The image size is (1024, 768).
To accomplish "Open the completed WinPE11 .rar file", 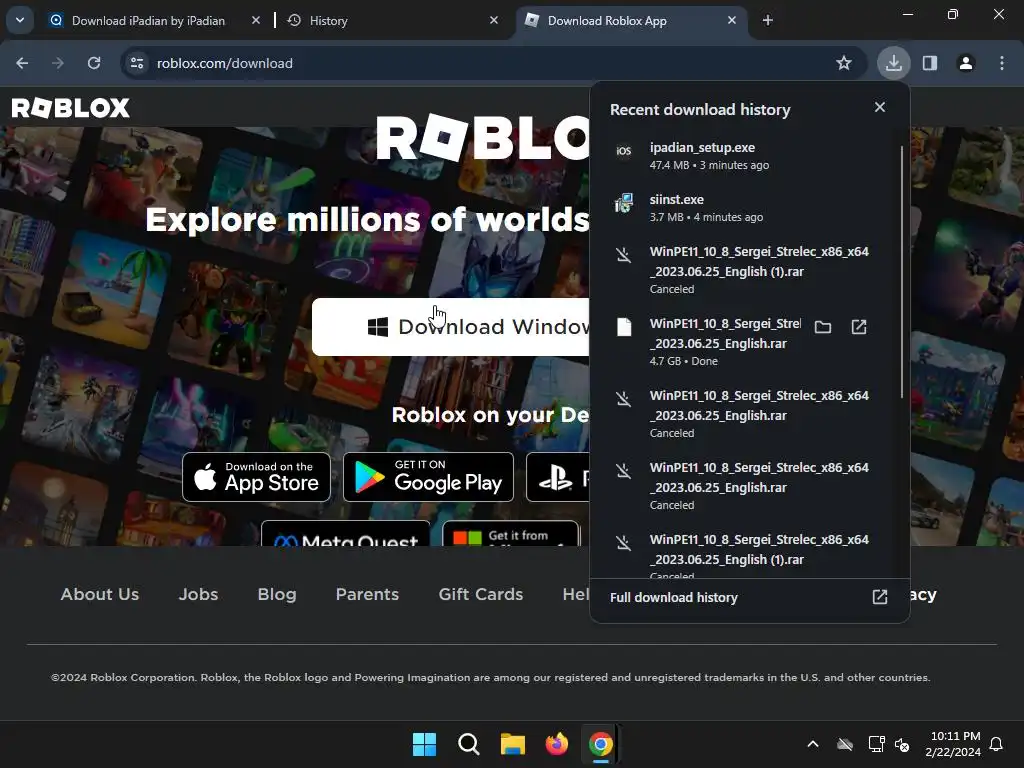I will tap(859, 327).
